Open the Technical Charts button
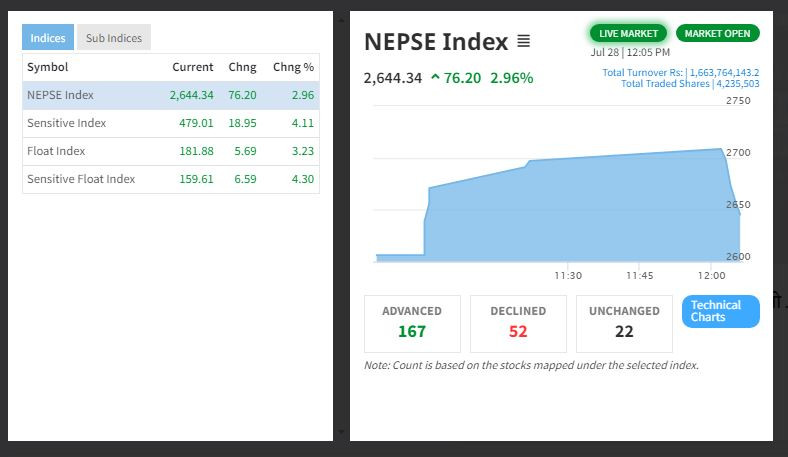 (720, 311)
